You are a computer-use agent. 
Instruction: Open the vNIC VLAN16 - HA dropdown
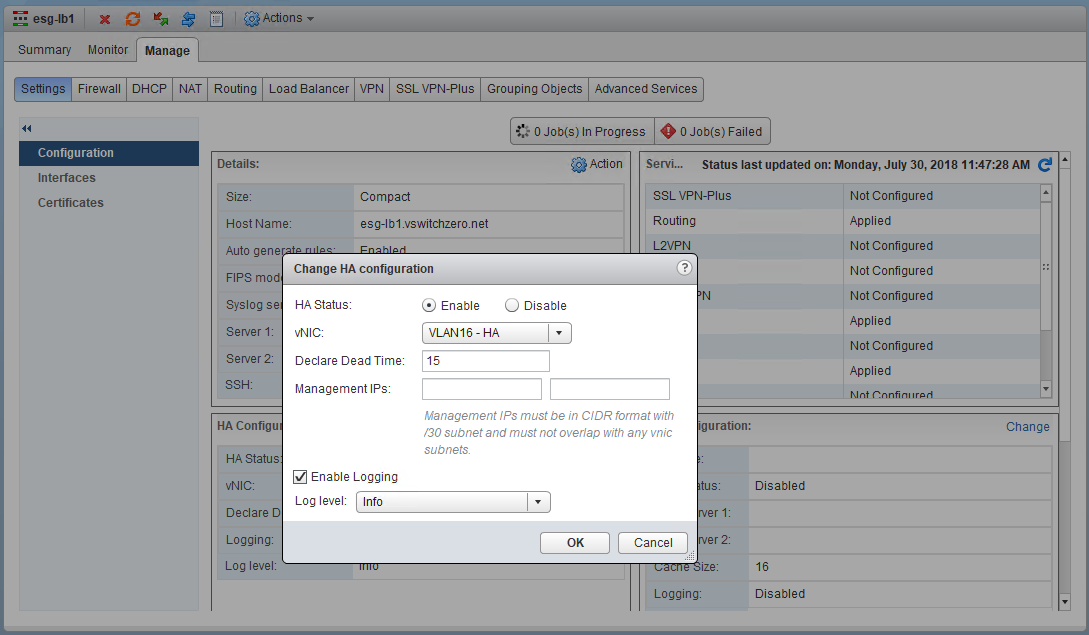point(497,333)
